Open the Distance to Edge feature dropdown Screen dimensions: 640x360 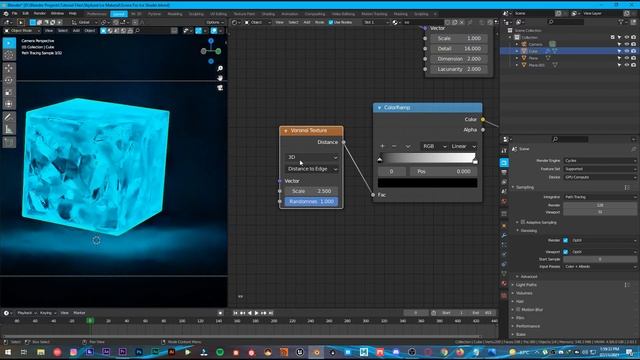point(312,169)
